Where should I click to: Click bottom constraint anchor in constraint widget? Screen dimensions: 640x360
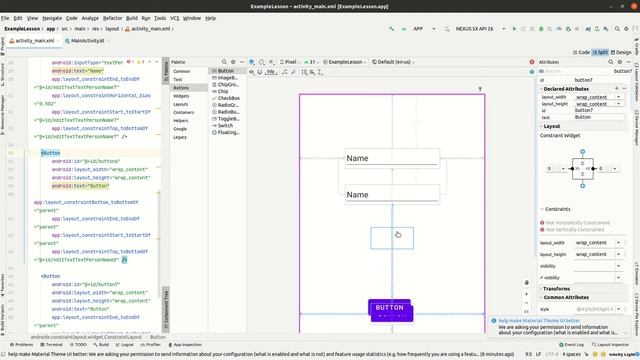pyautogui.click(x=582, y=186)
